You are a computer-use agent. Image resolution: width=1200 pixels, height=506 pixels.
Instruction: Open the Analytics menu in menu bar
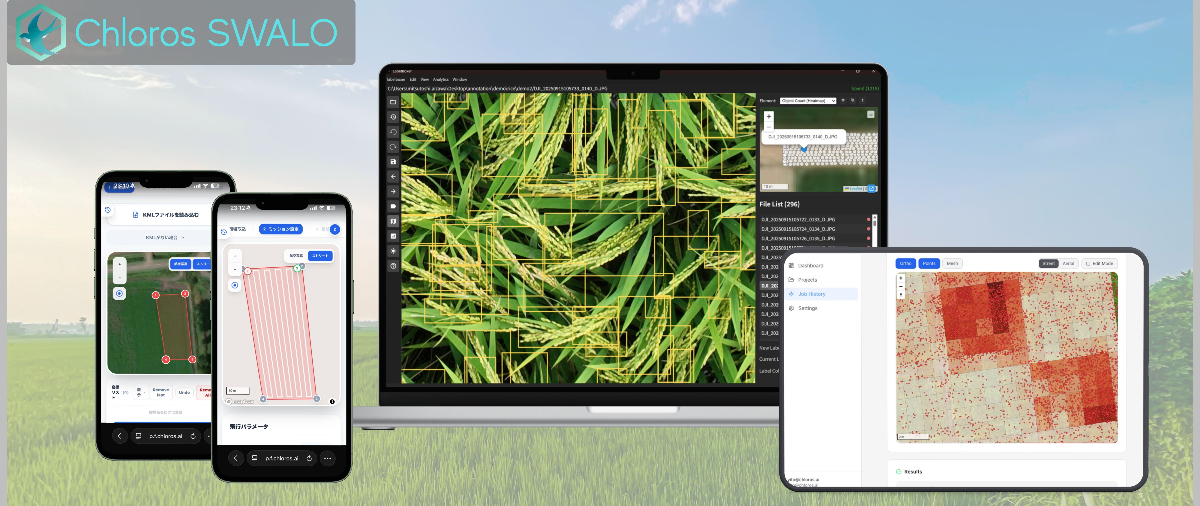point(441,79)
